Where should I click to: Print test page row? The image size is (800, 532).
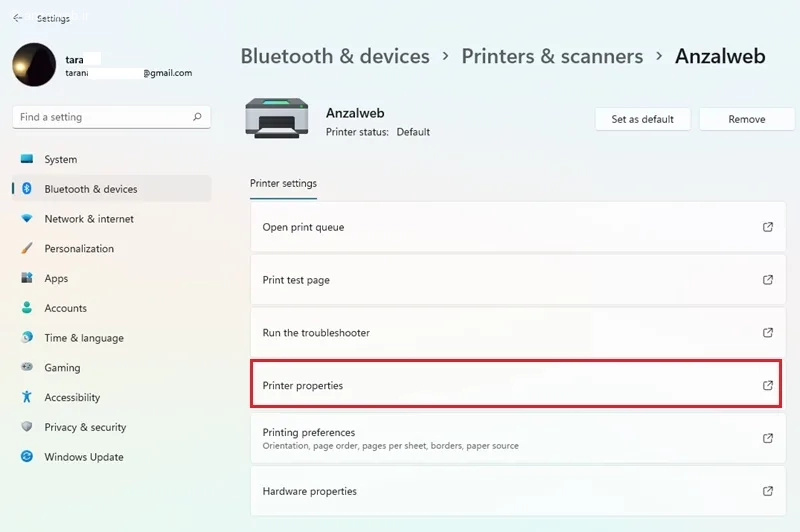[x=518, y=280]
